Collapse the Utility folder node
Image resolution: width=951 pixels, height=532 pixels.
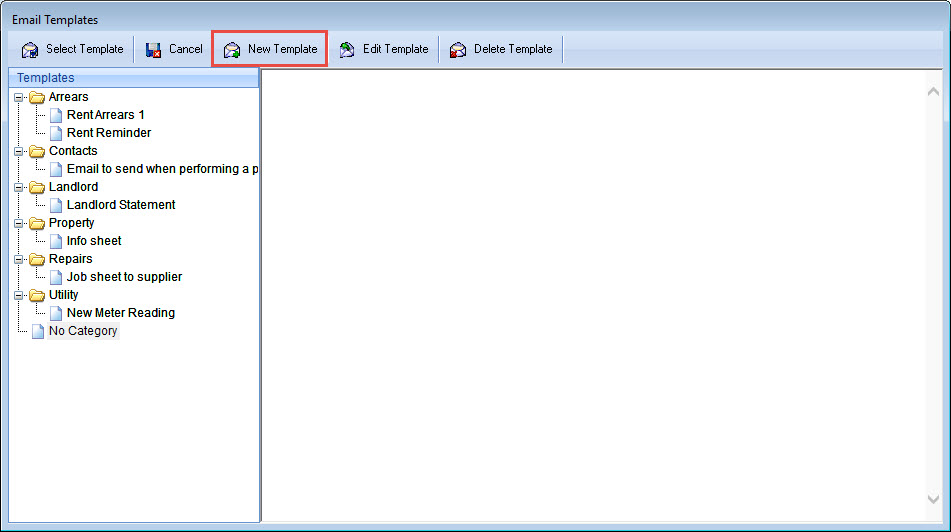pos(19,295)
